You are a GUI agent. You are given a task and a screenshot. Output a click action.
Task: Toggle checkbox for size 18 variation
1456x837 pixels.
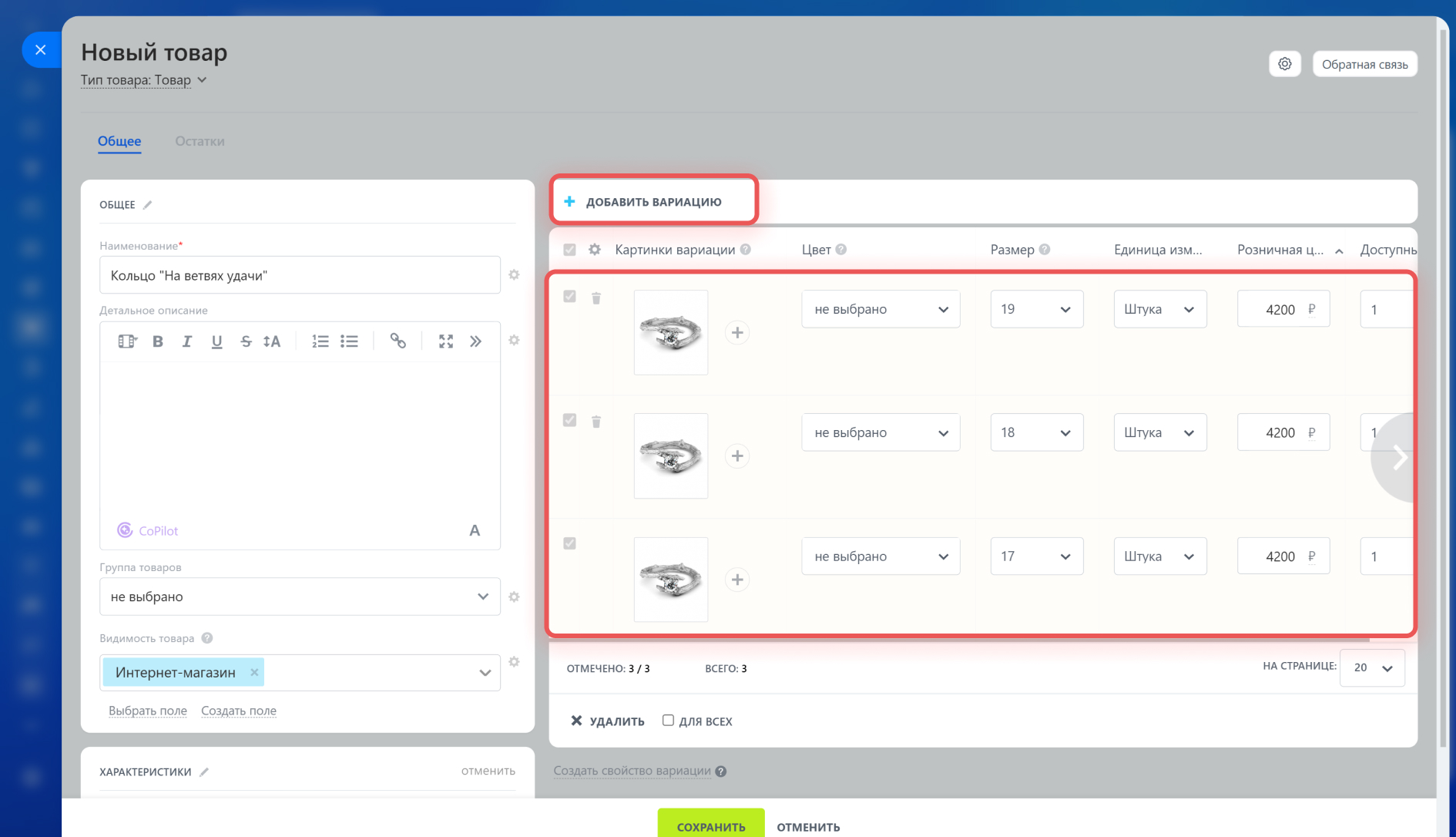pyautogui.click(x=569, y=420)
